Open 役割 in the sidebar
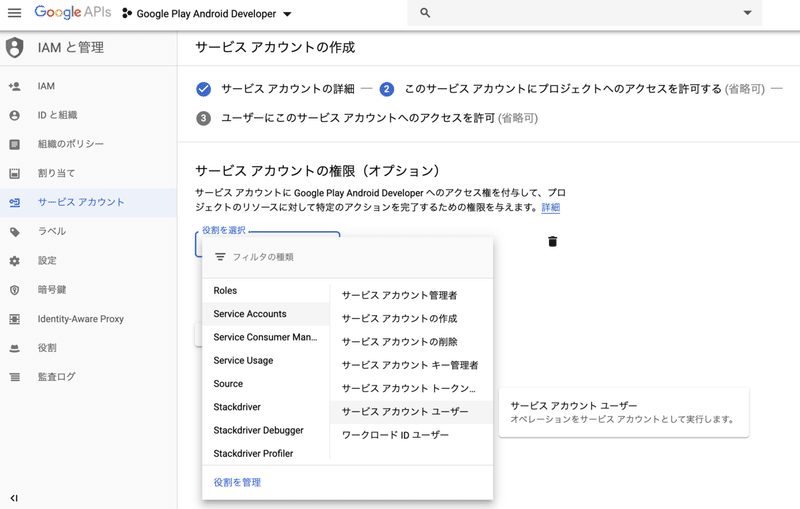This screenshot has width=800, height=509. click(88, 348)
